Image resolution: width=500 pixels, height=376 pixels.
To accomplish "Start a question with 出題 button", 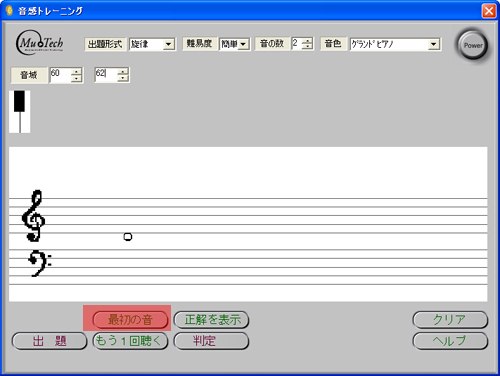I will pos(49,341).
